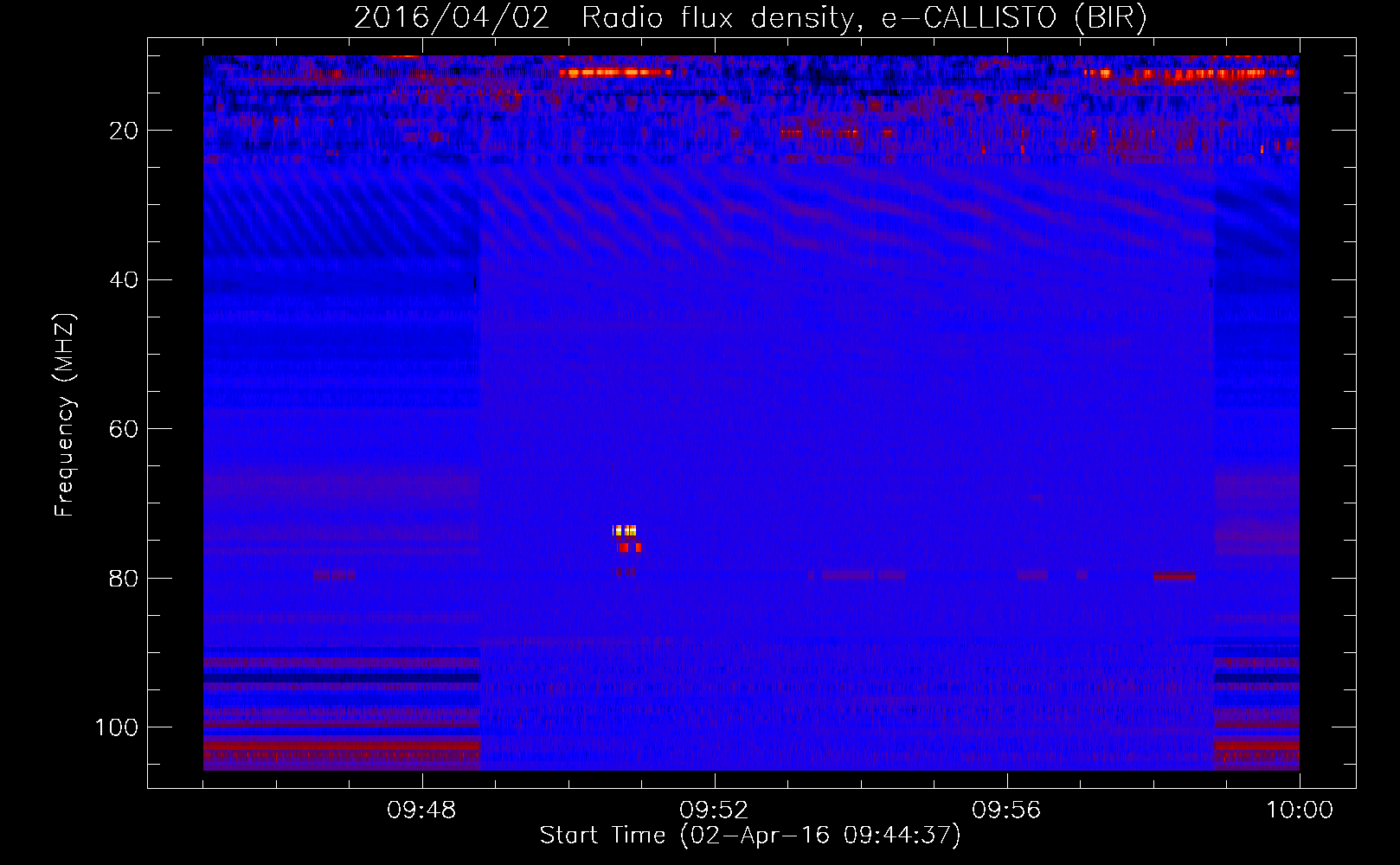Click the bright red band at top near 09:50
The height and width of the screenshot is (865, 1400).
615,73
